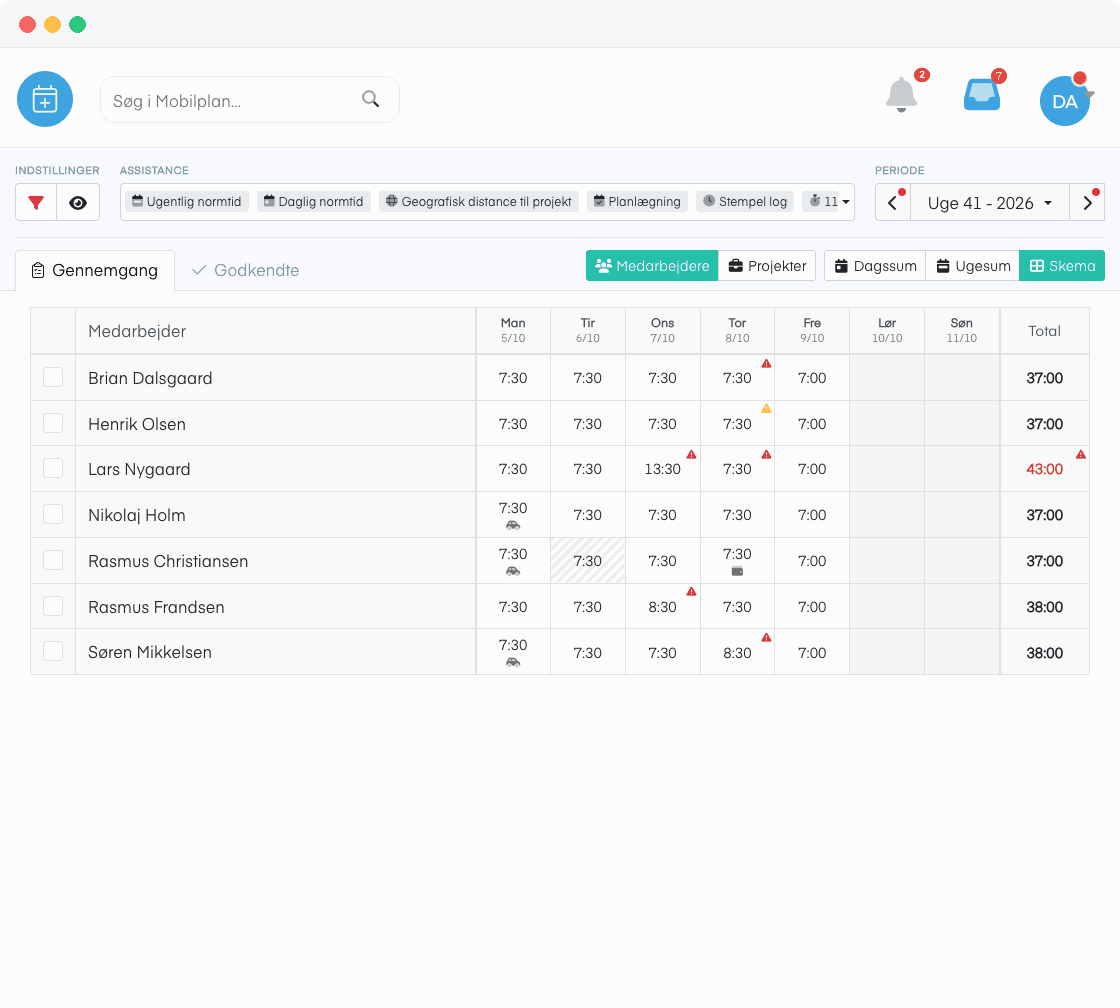Viewport: 1120px width, 1008px height.
Task: Open the Uge 41 - 2026 period dropdown
Action: 989,203
